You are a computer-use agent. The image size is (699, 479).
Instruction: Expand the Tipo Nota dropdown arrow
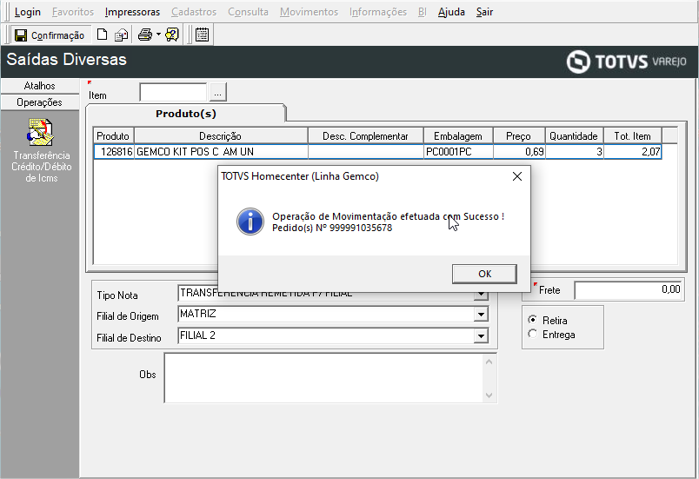click(481, 294)
